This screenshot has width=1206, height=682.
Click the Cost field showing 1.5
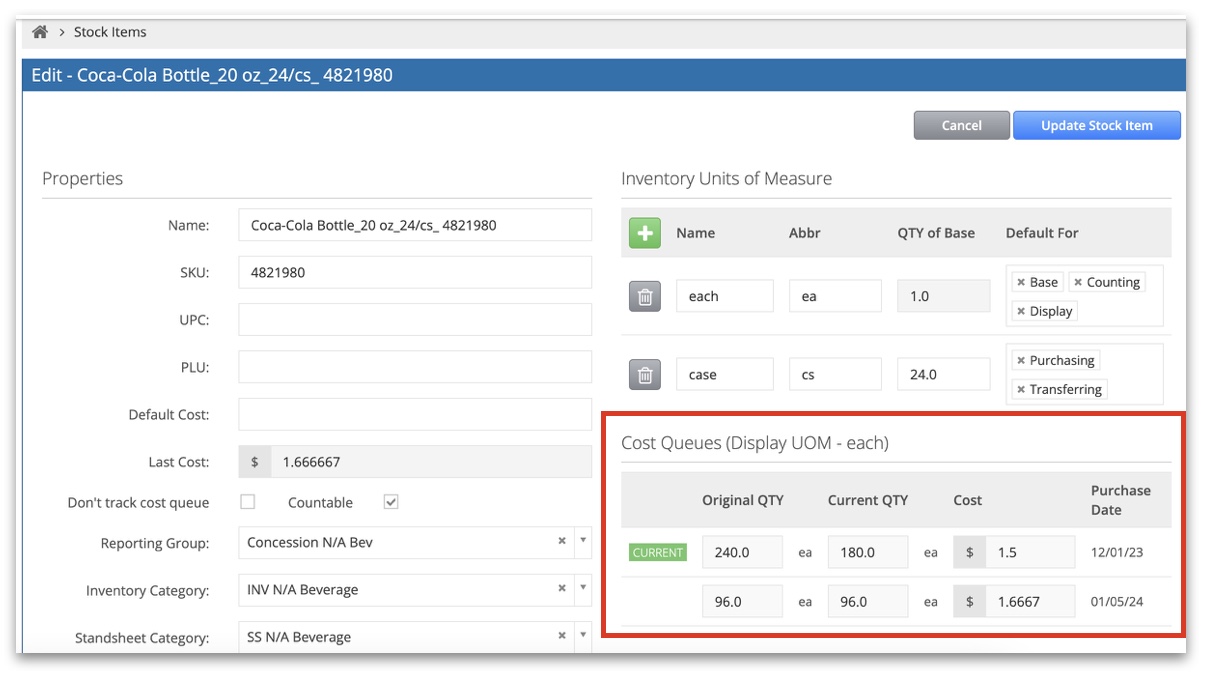click(x=1030, y=552)
